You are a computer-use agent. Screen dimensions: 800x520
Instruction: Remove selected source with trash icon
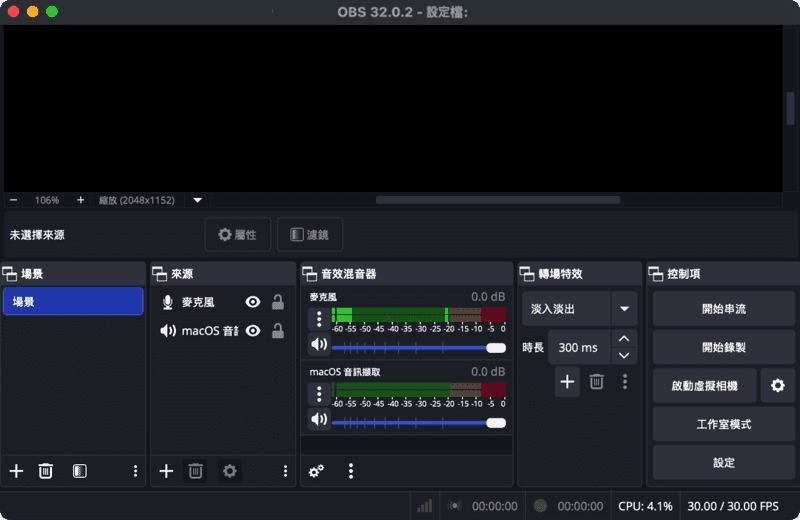tap(195, 471)
